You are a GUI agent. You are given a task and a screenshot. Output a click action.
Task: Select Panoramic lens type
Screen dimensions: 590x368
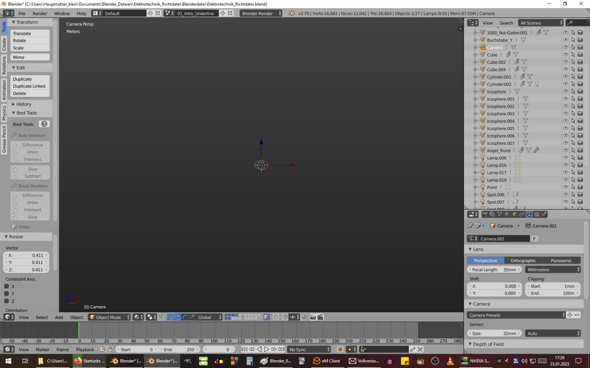pos(561,260)
